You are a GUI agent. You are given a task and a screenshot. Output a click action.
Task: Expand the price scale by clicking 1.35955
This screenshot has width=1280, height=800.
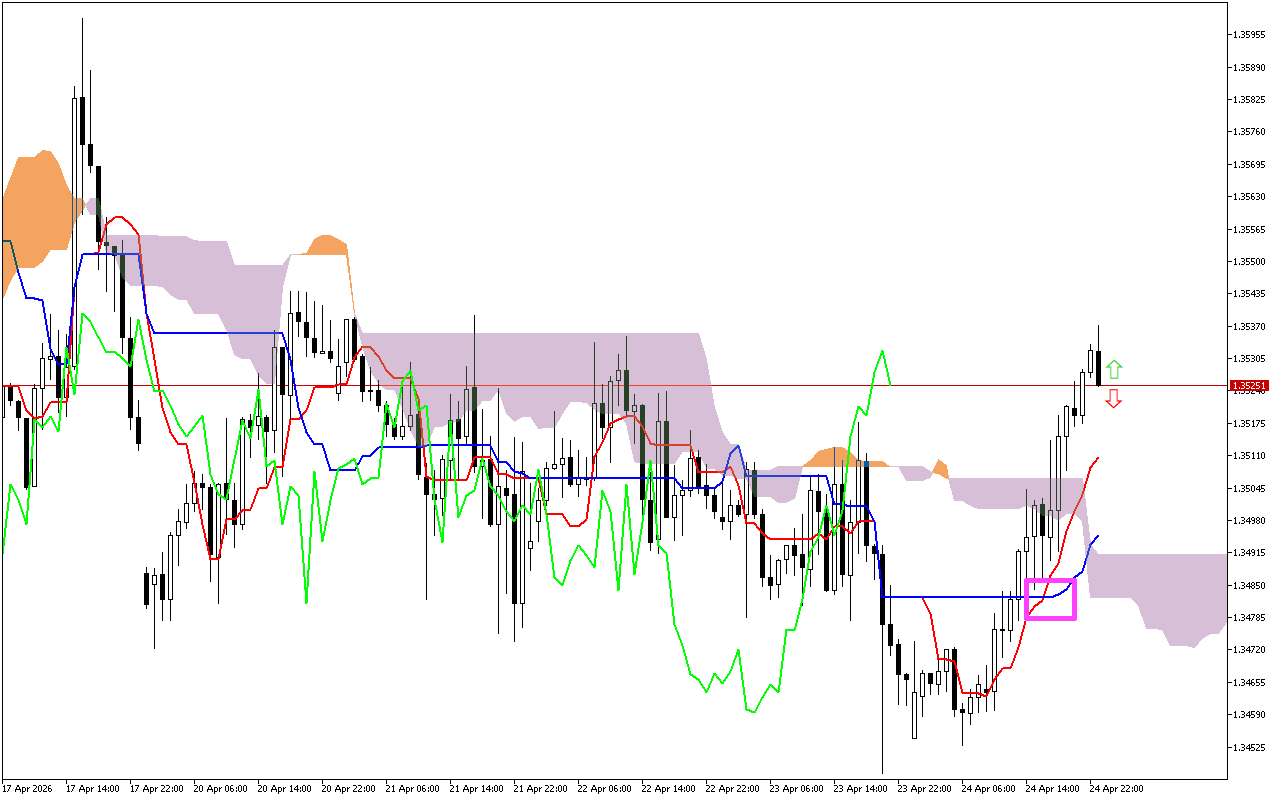[1248, 33]
